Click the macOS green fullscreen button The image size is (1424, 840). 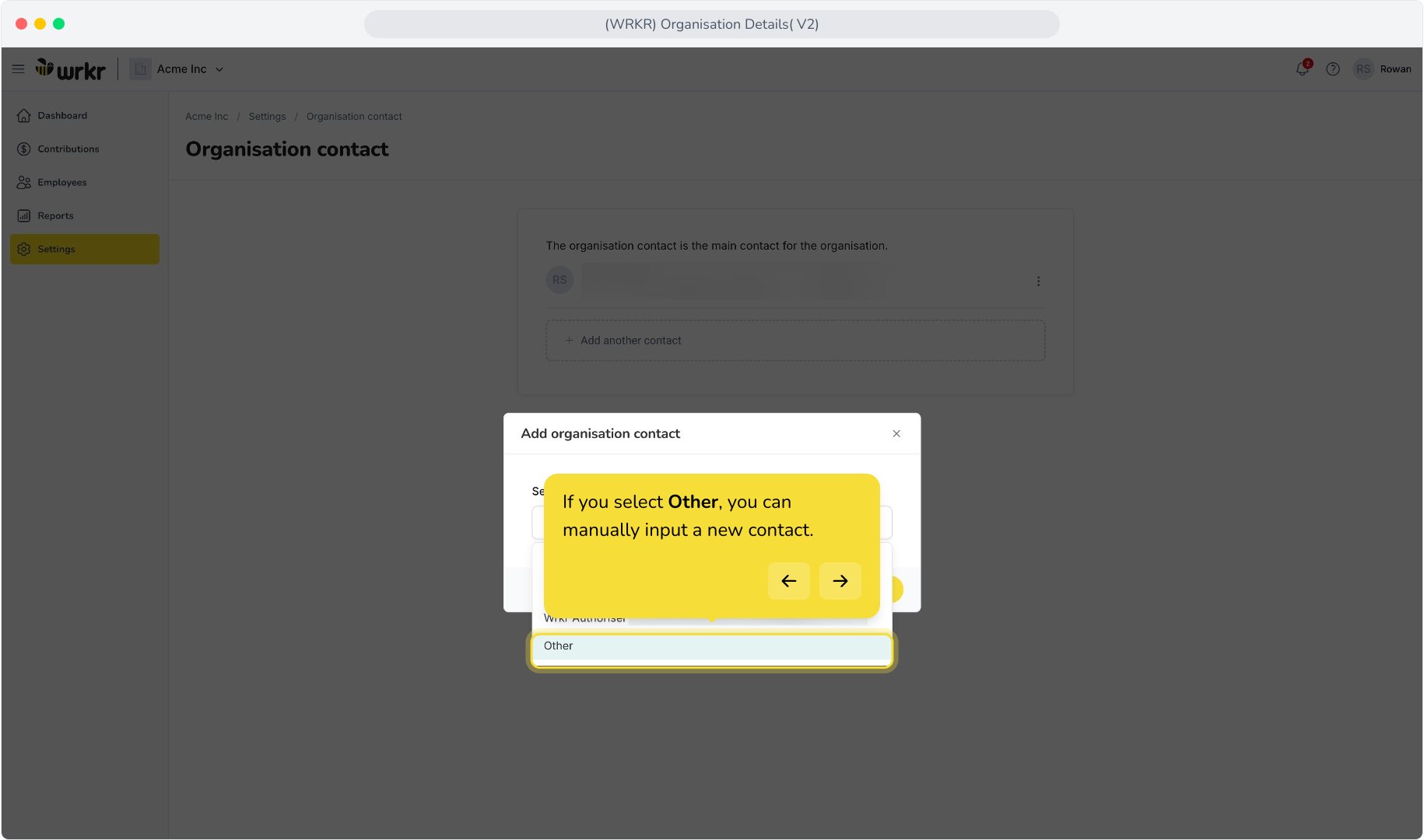(58, 24)
